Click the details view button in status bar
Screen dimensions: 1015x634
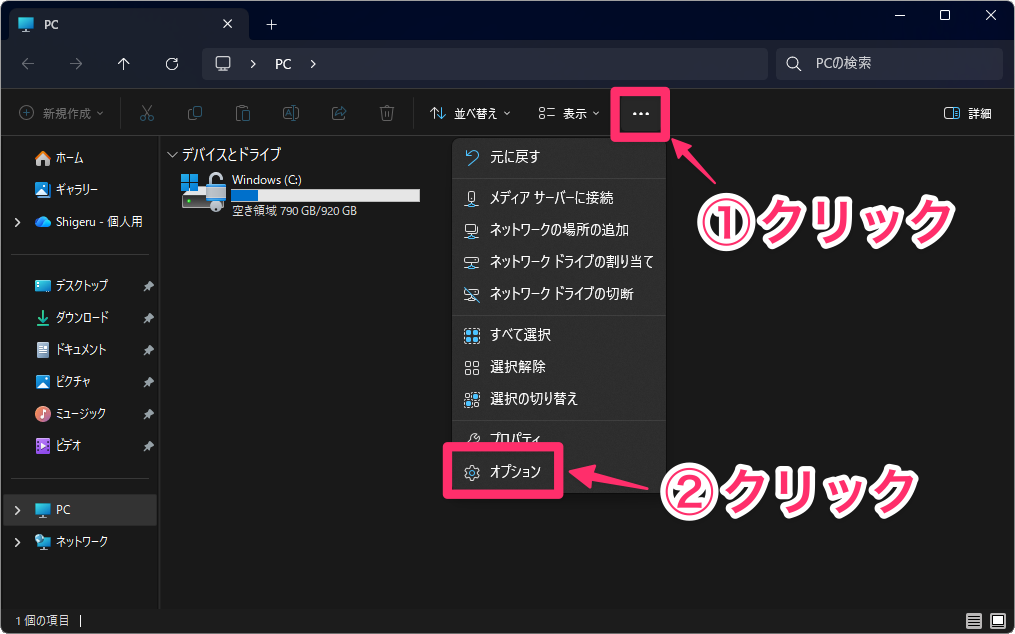click(974, 620)
